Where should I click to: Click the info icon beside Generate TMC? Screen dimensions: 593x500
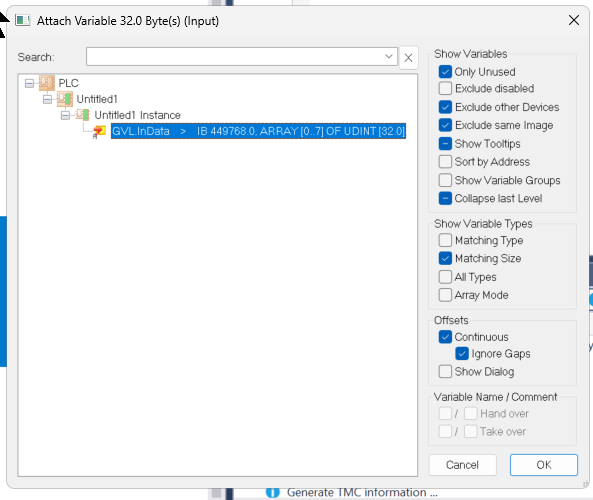[273, 493]
